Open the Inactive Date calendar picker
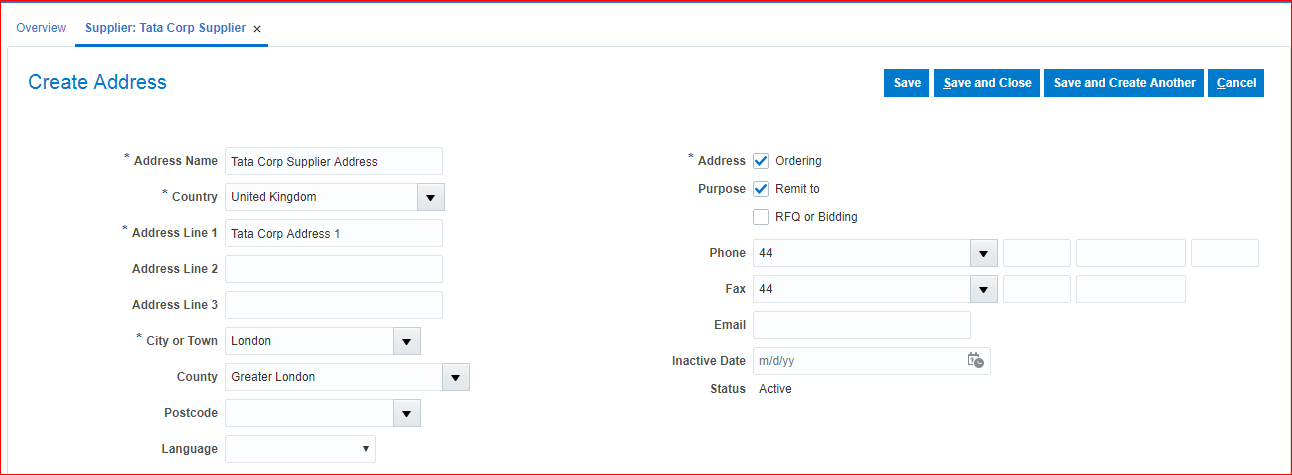1292x475 pixels. coord(975,361)
